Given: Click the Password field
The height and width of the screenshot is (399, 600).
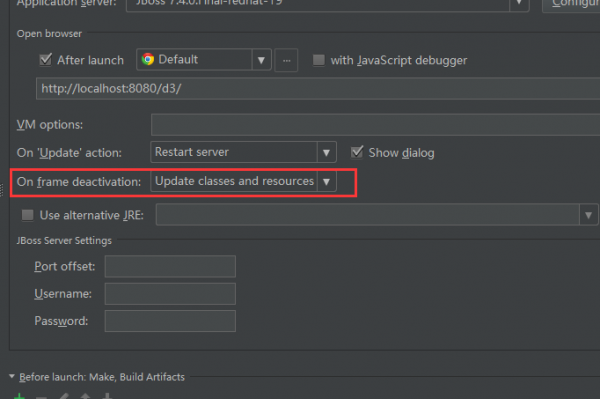Looking at the screenshot, I should (170, 321).
